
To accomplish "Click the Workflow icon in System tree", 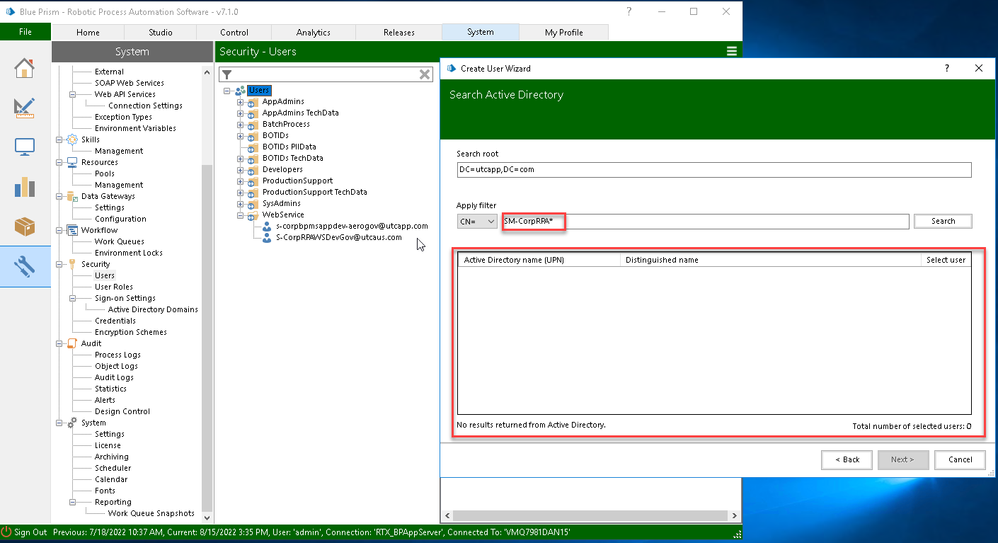I will [72, 230].
